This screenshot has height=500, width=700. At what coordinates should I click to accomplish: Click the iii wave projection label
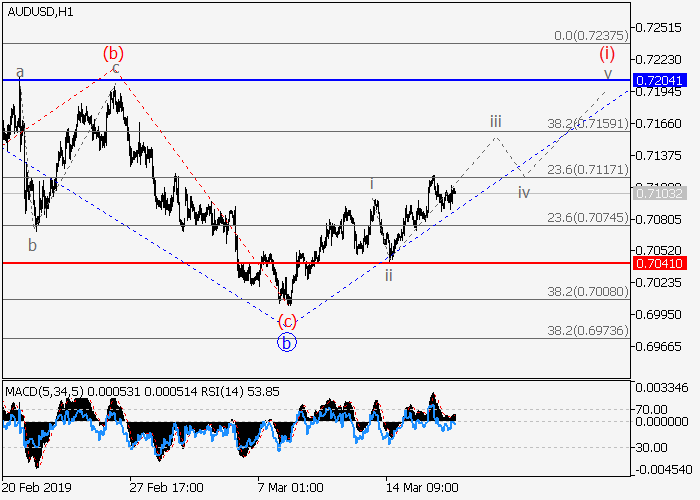pos(495,121)
